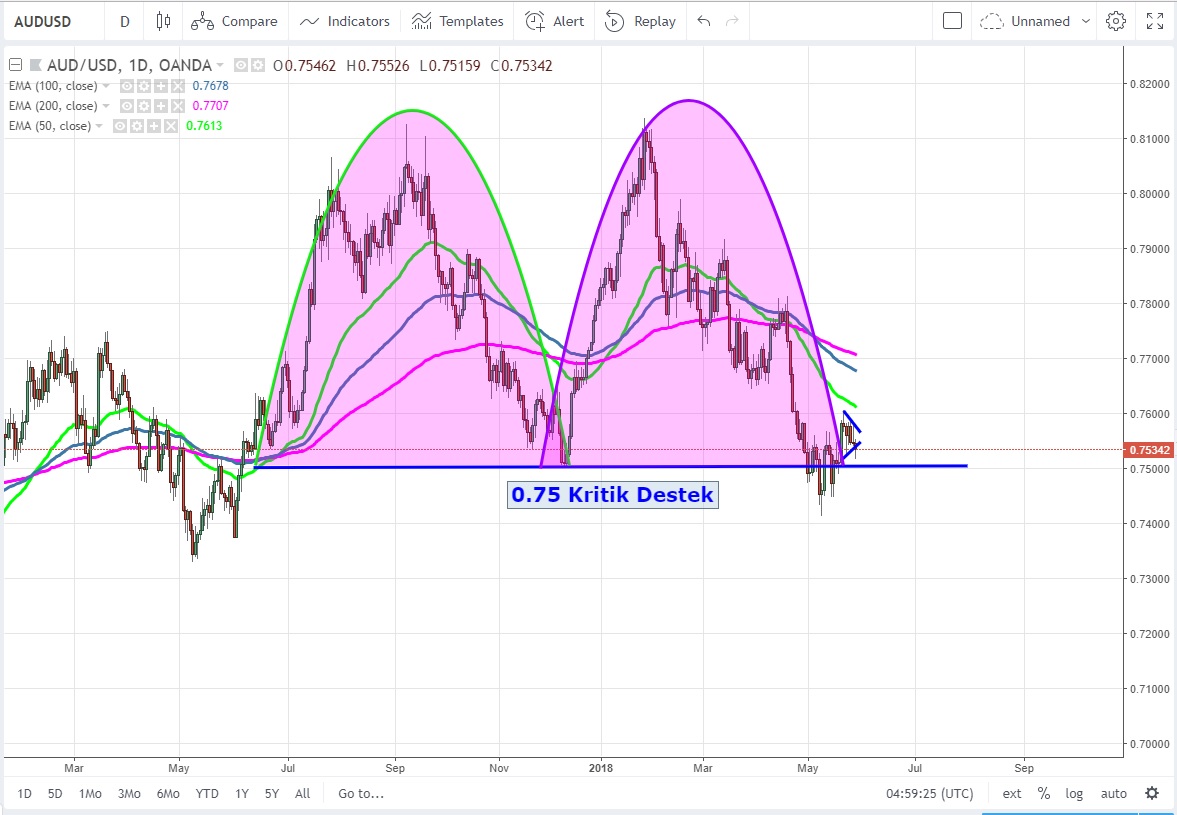Start bar Replay mode
The image size is (1177, 815).
[641, 21]
